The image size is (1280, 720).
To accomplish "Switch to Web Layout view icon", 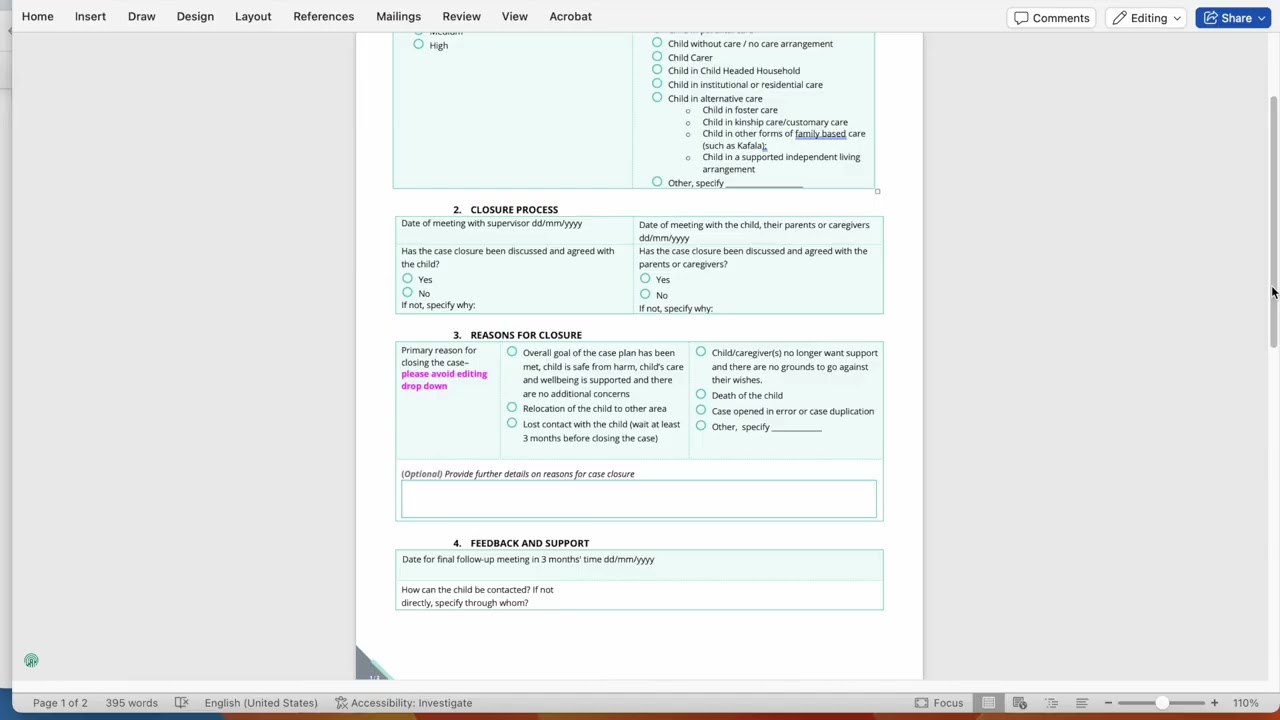I will pos(1019,703).
